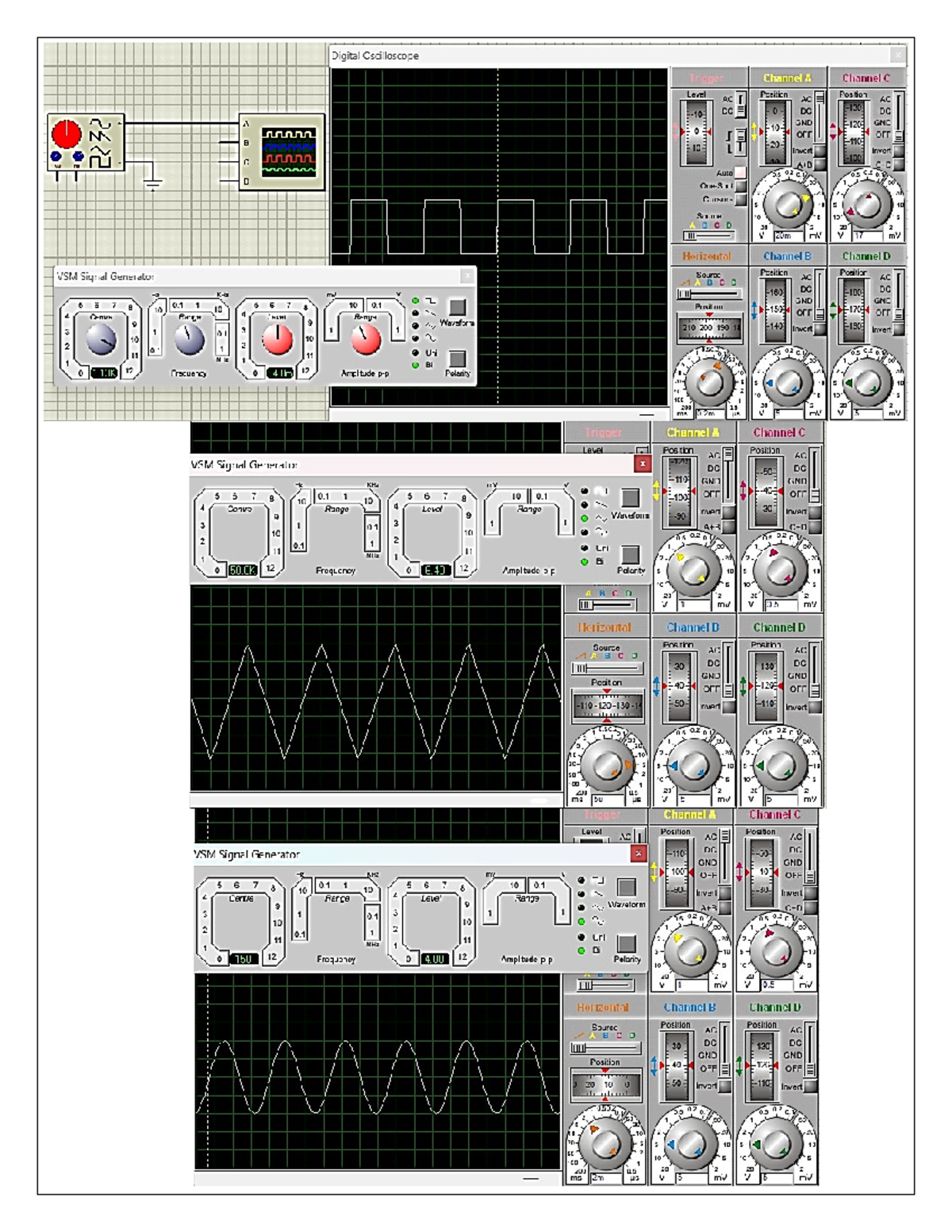Click Channel D position wheel beside triangle waveform
Image resolution: width=952 pixels, height=1232 pixels.
(766, 685)
